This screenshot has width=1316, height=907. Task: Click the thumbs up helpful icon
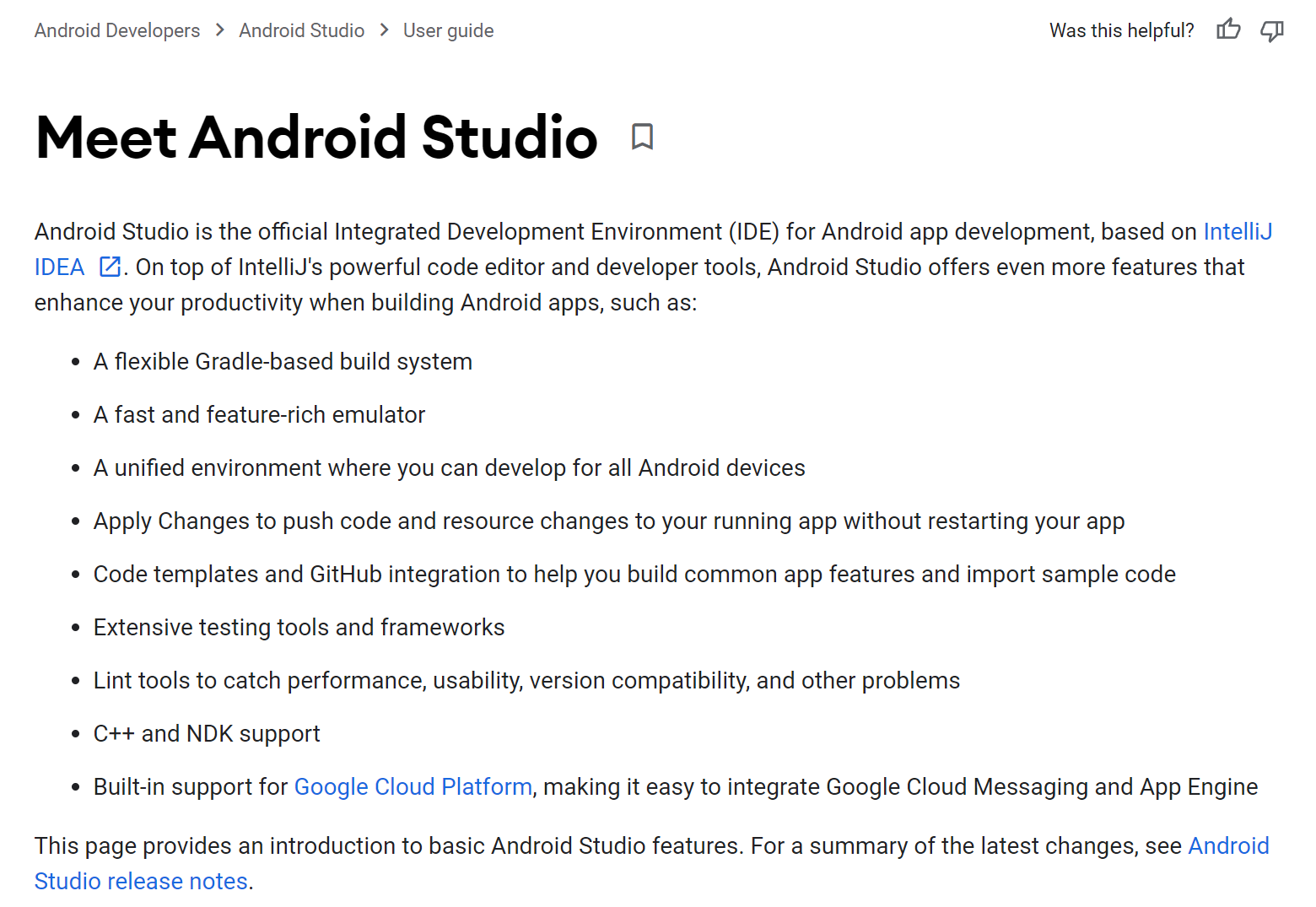pyautogui.click(x=1228, y=30)
